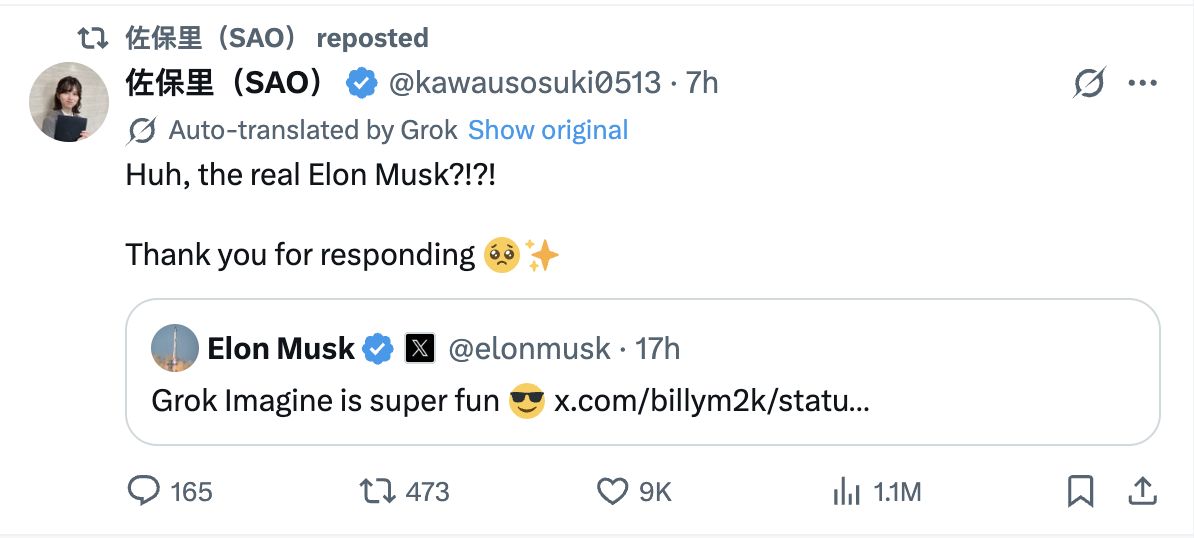The height and width of the screenshot is (538, 1194).
Task: Click the reply comment icon
Action: (x=145, y=491)
